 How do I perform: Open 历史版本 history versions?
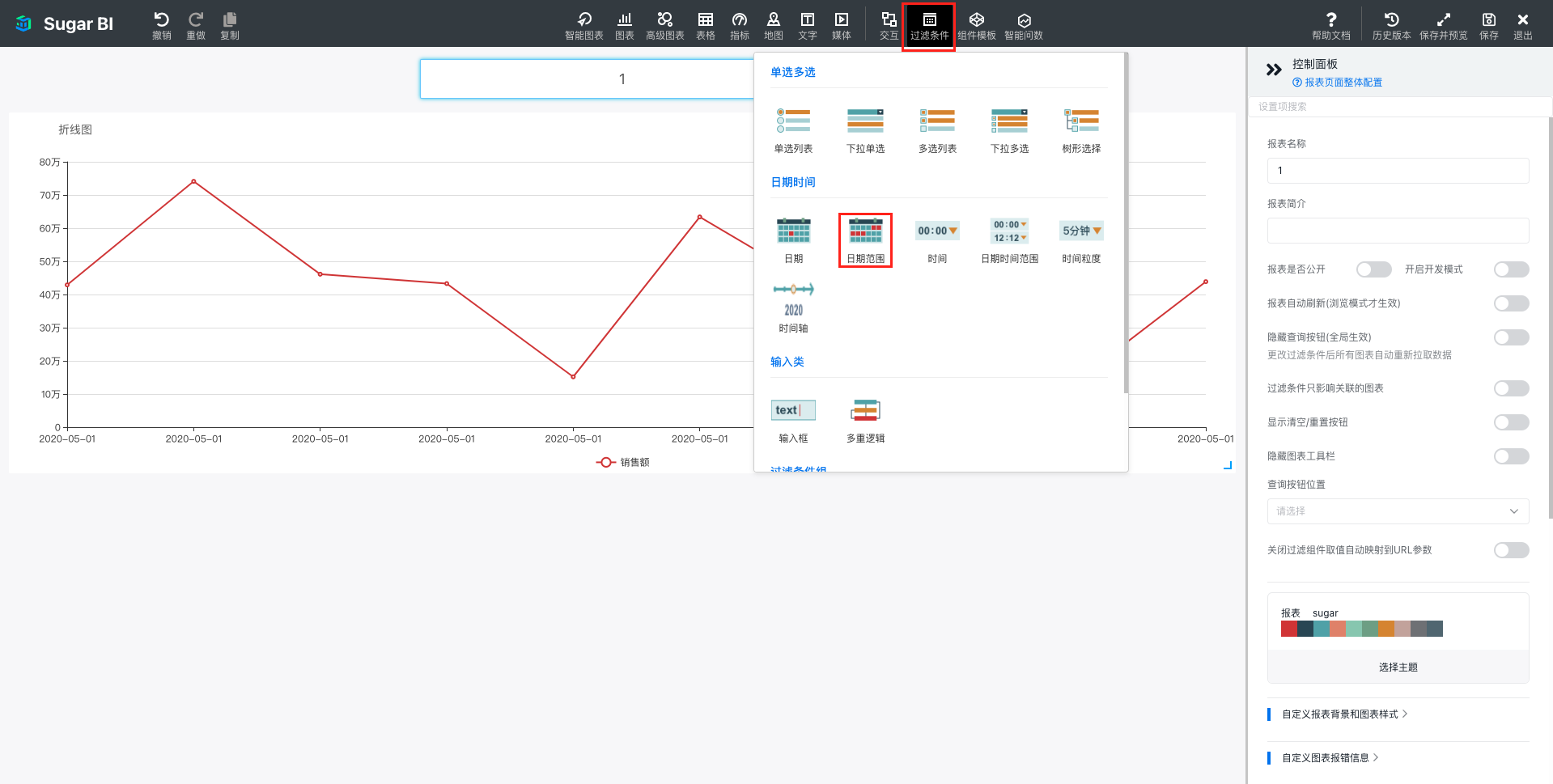tap(1392, 25)
